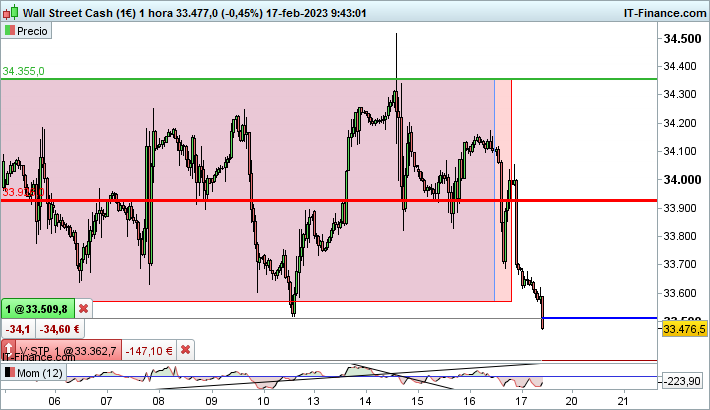Click the candlestick icon in the title bar
Image resolution: width=710 pixels, height=410 pixels.
pyautogui.click(x=10, y=12)
